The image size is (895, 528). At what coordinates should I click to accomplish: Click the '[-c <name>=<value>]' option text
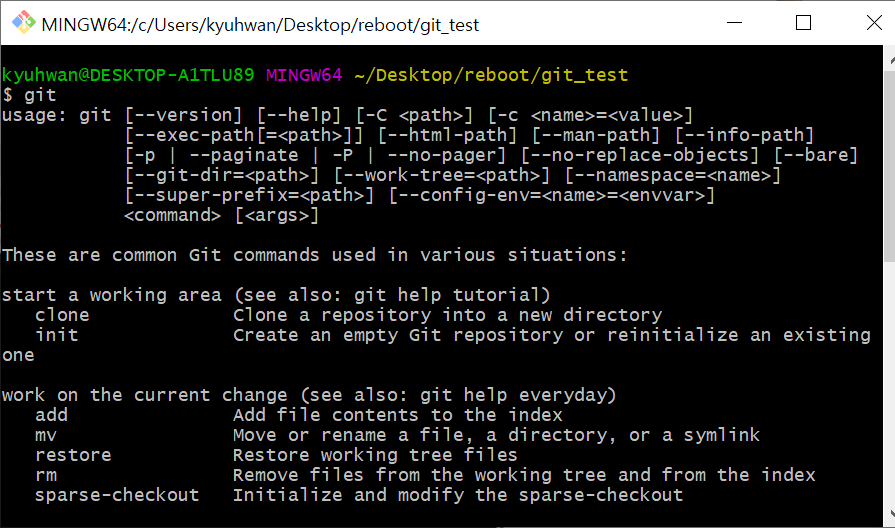pyautogui.click(x=590, y=115)
